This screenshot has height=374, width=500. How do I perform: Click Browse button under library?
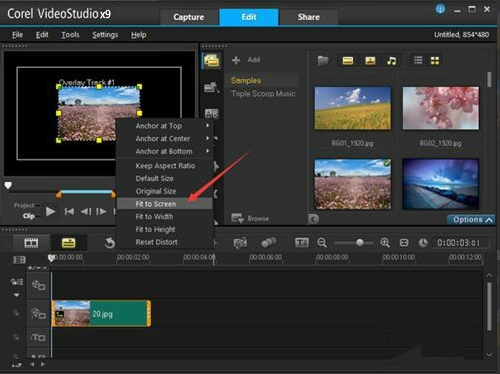[251, 219]
